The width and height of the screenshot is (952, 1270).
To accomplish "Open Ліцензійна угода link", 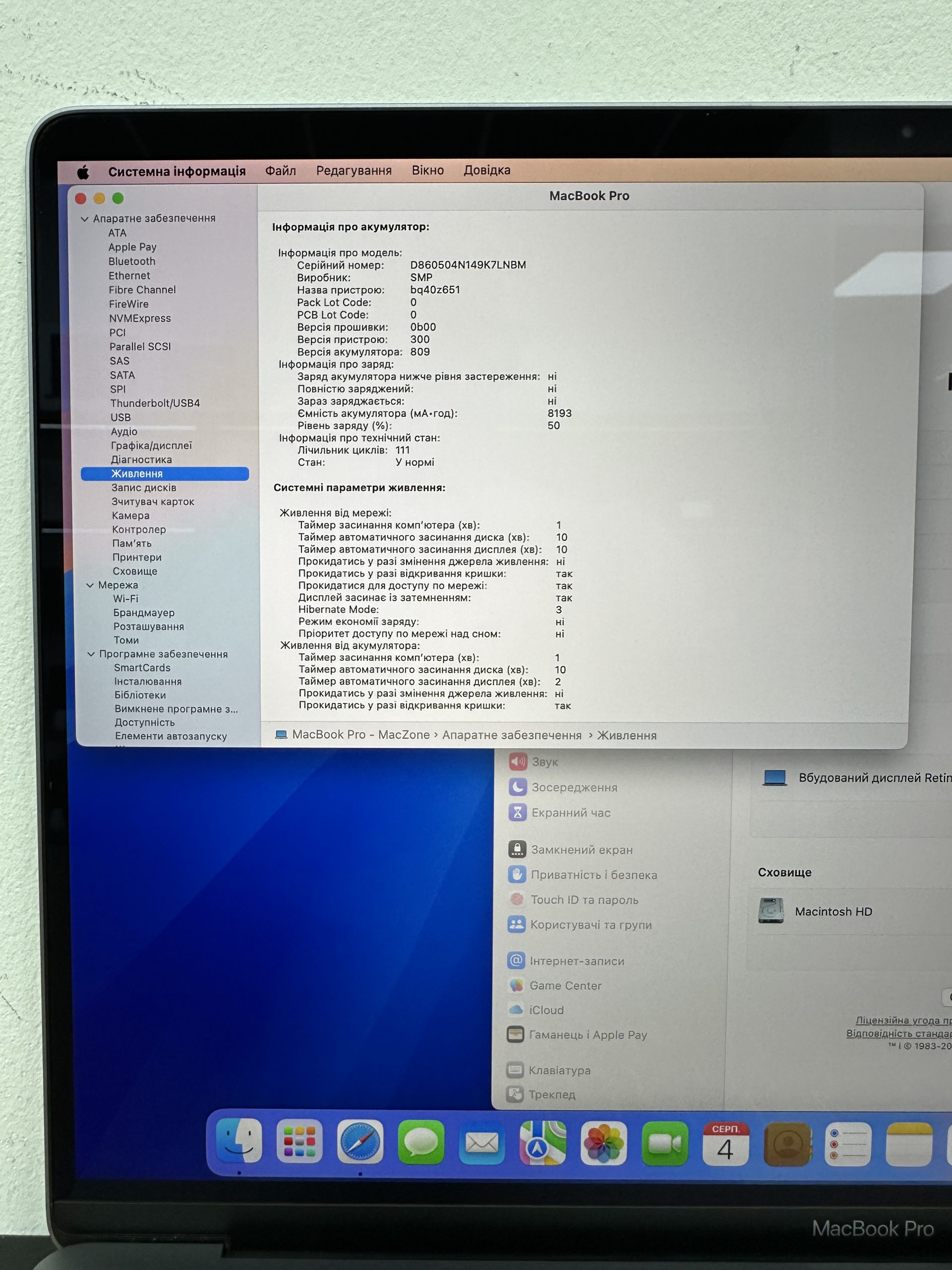I will tap(903, 1020).
